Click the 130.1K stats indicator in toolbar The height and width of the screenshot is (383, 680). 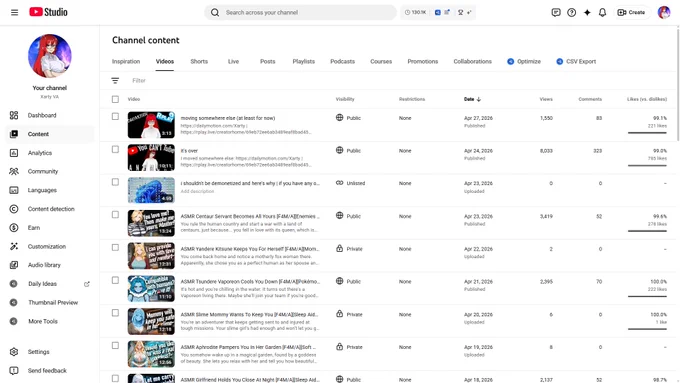415,13
